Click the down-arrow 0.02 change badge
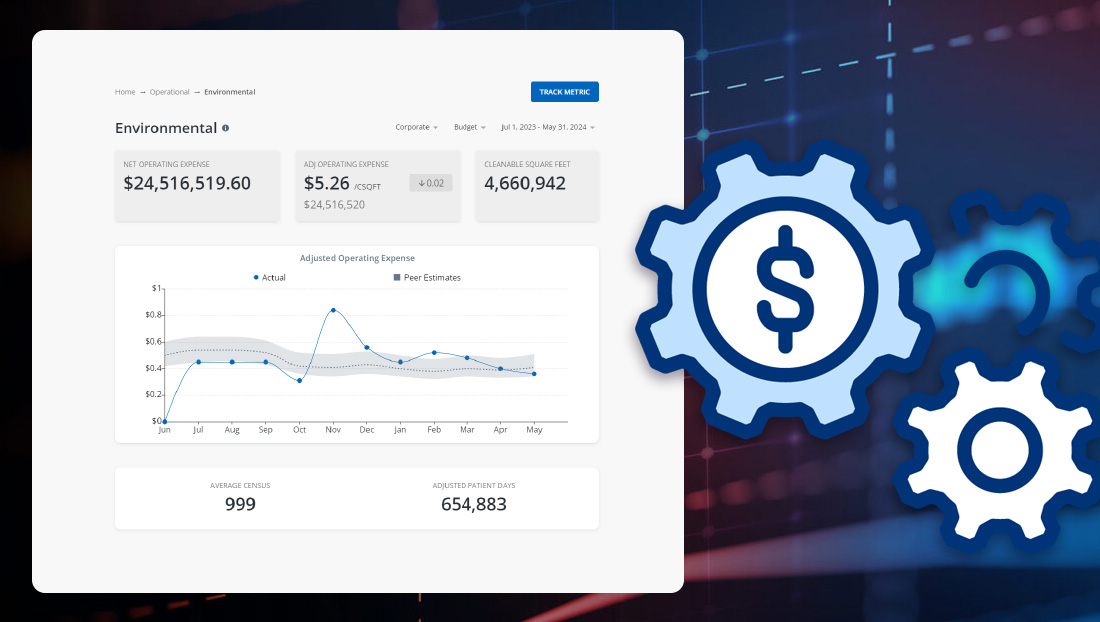 click(431, 183)
